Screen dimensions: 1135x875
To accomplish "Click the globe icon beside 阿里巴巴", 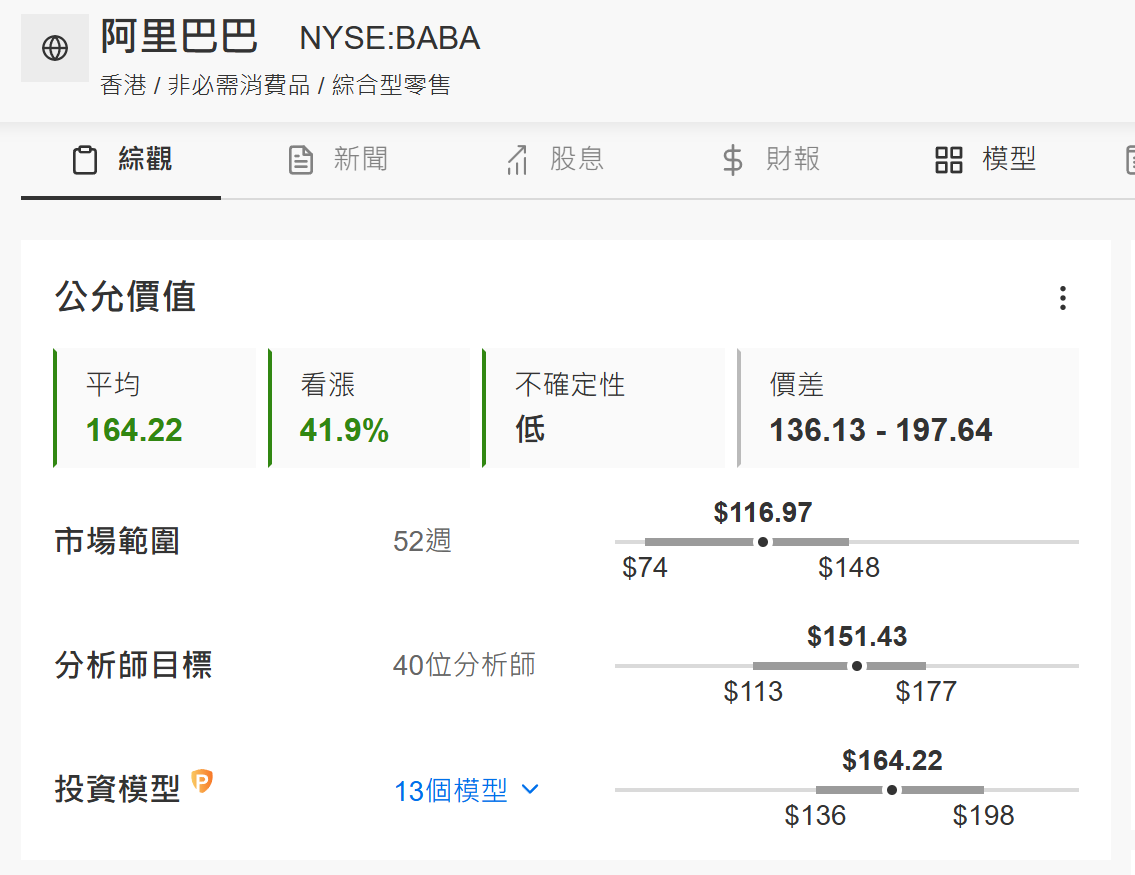I will tap(55, 48).
